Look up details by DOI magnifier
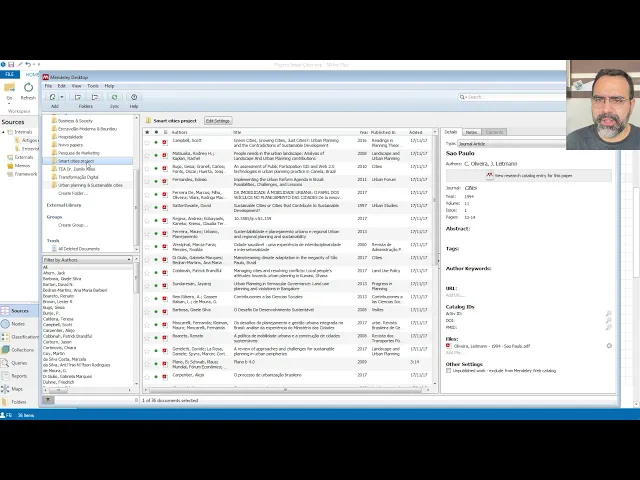The height and width of the screenshot is (480, 640). pos(609,320)
